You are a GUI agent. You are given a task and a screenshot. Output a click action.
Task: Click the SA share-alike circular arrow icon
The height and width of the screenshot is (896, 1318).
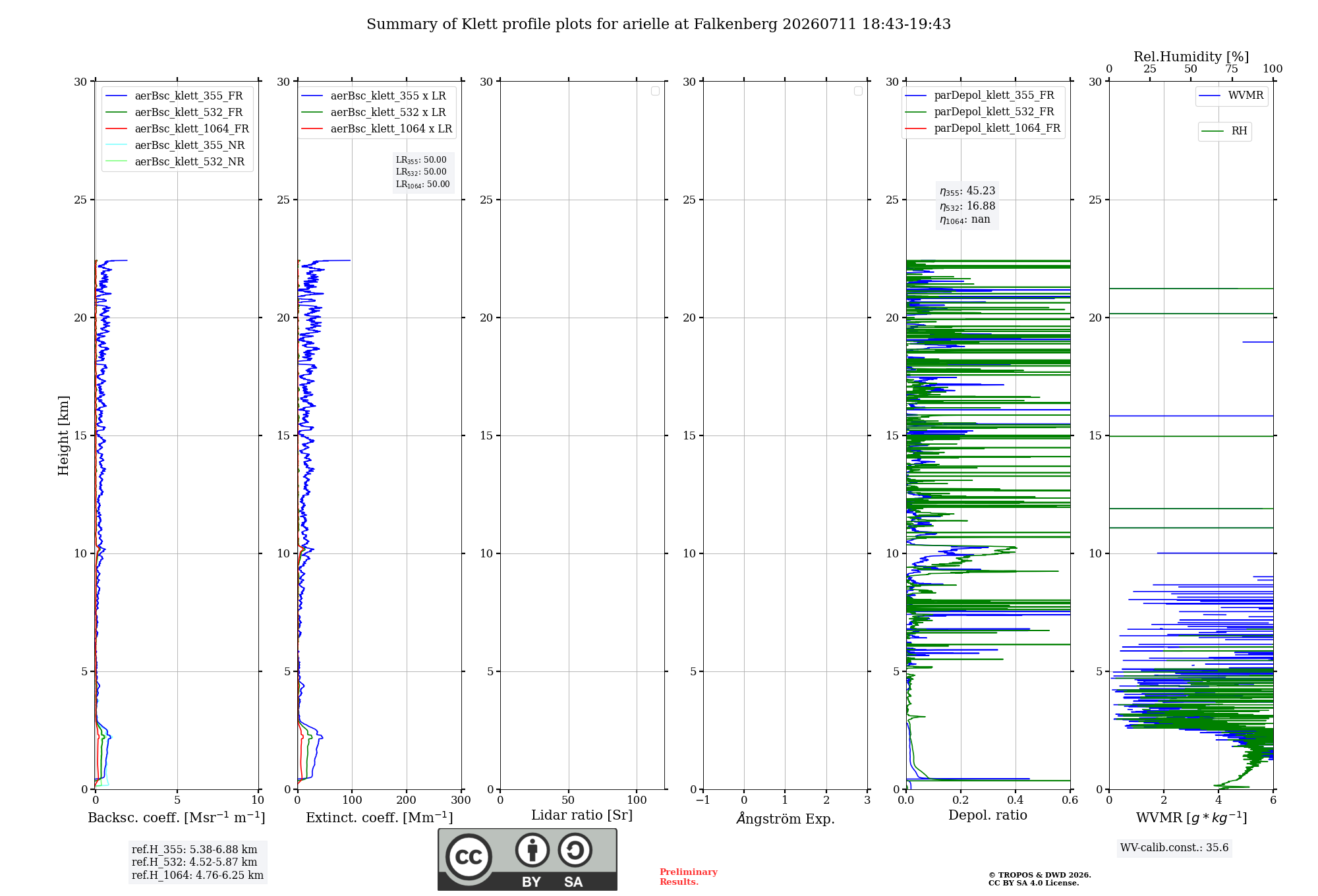(x=575, y=850)
